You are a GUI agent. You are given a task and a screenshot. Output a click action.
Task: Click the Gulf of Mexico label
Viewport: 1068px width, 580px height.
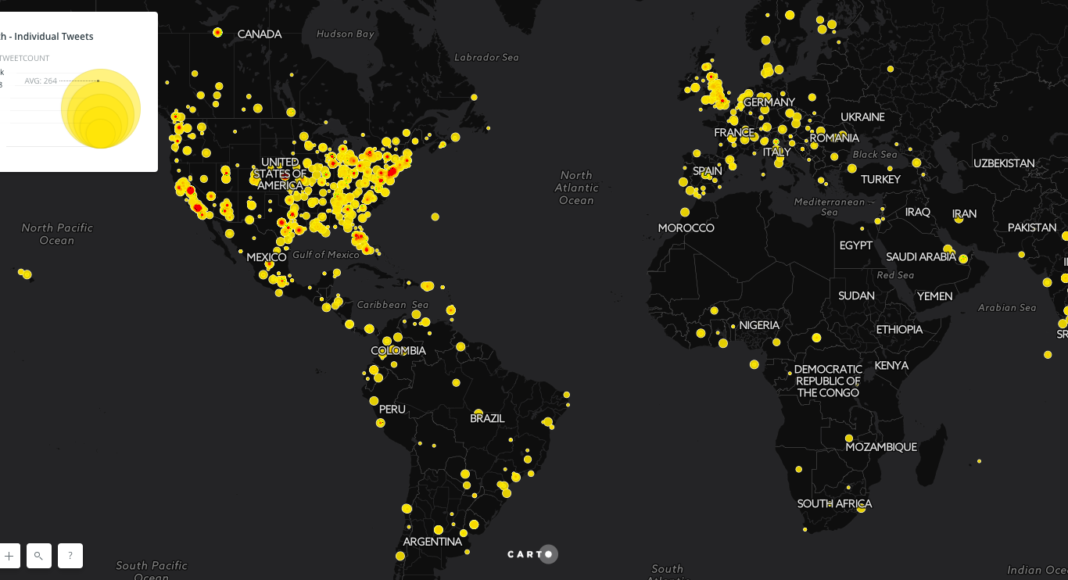326,255
